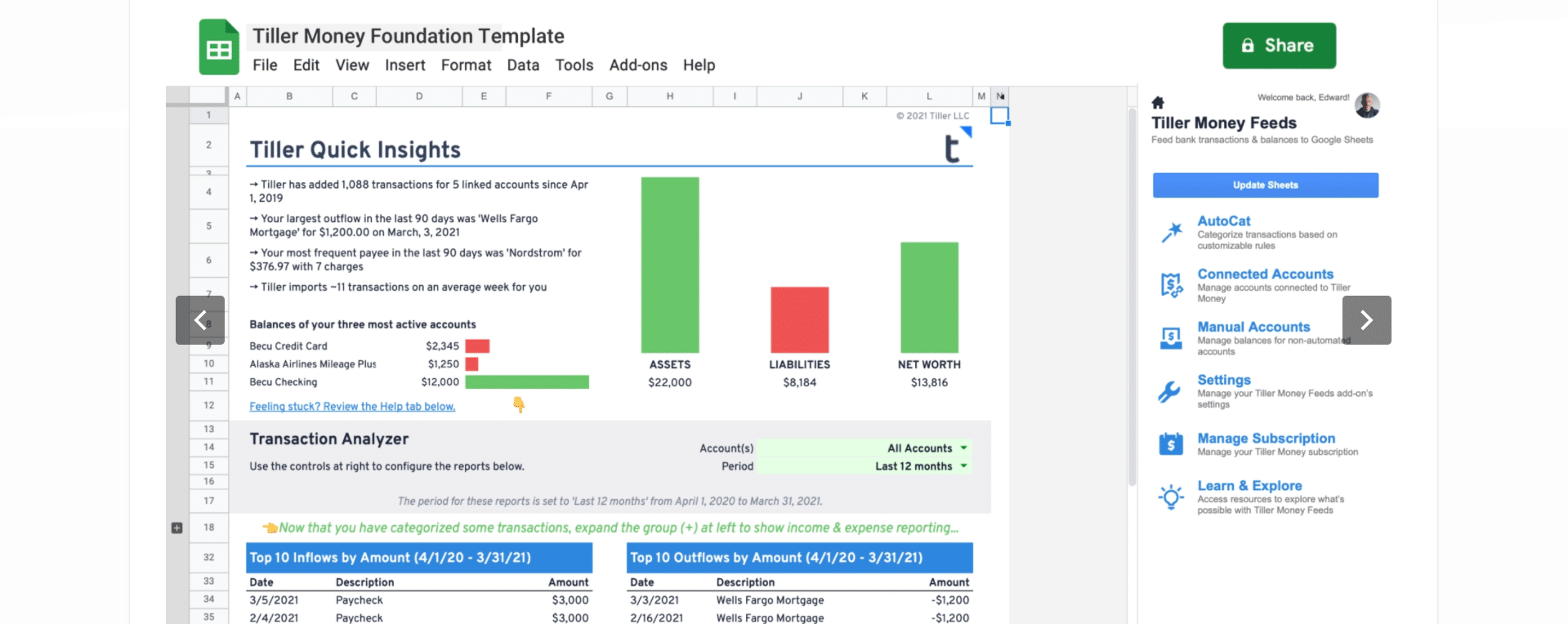Click the 'Top 10 Outflows by Amount' header
Screen dimensions: 1568x624
coord(800,558)
